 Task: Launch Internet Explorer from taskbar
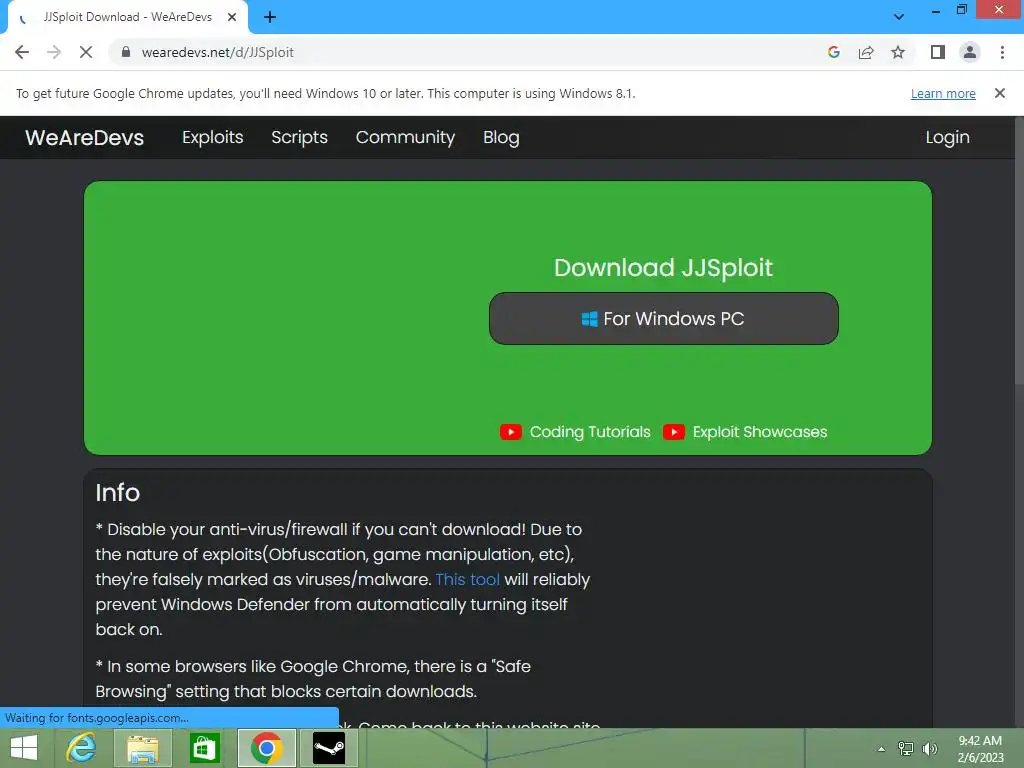tap(82, 748)
